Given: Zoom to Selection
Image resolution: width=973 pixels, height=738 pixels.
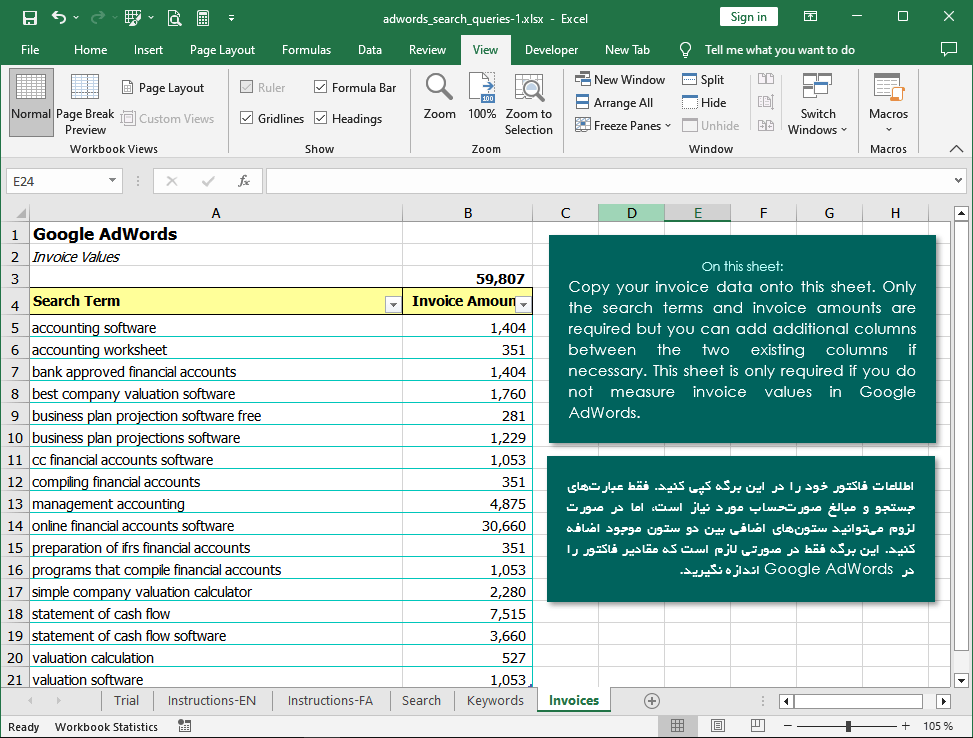Looking at the screenshot, I should [529, 103].
